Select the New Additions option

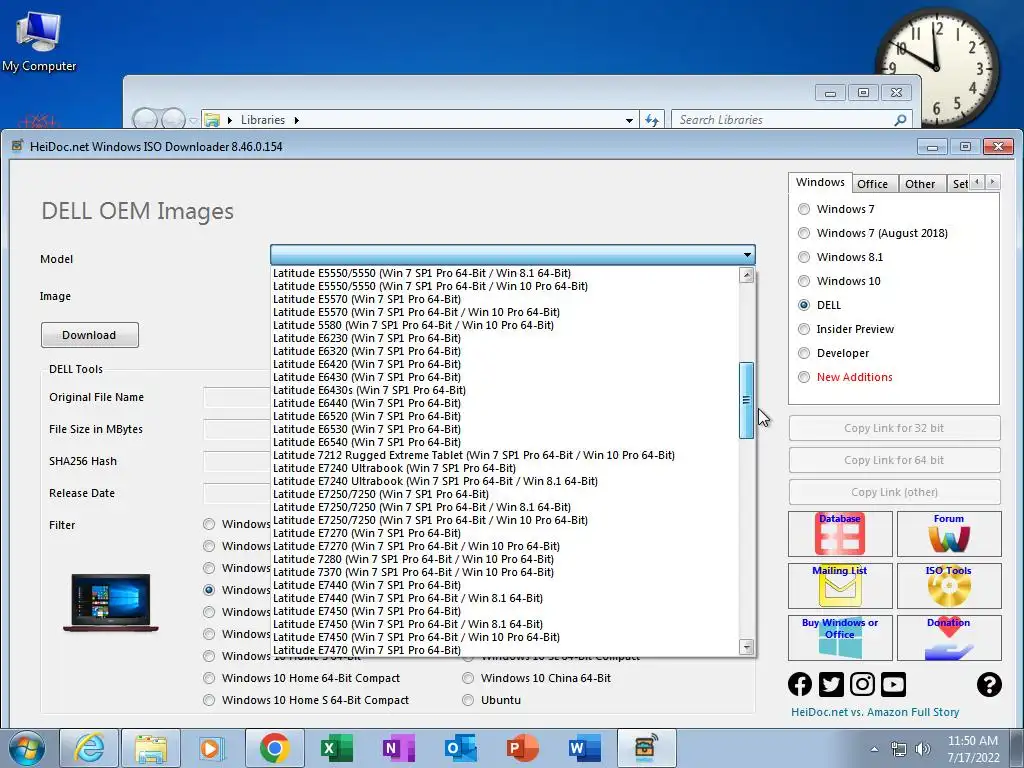tap(804, 377)
